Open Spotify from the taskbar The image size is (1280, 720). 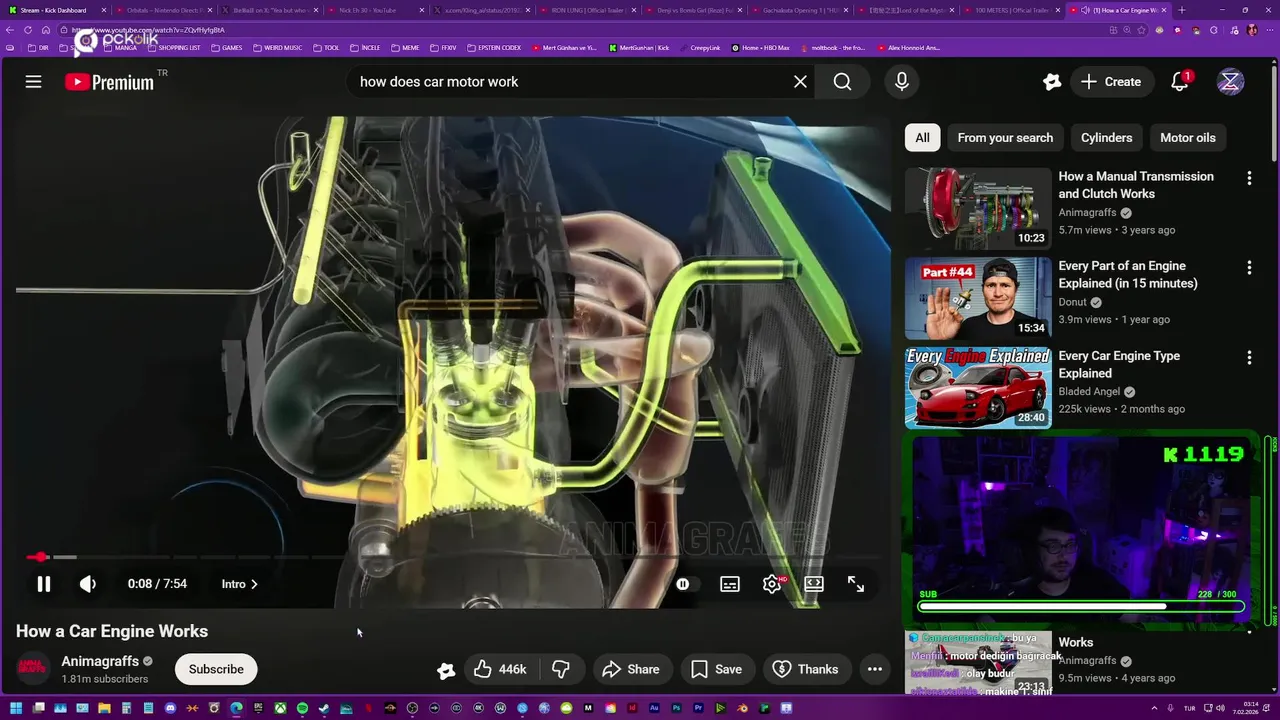pyautogui.click(x=302, y=708)
